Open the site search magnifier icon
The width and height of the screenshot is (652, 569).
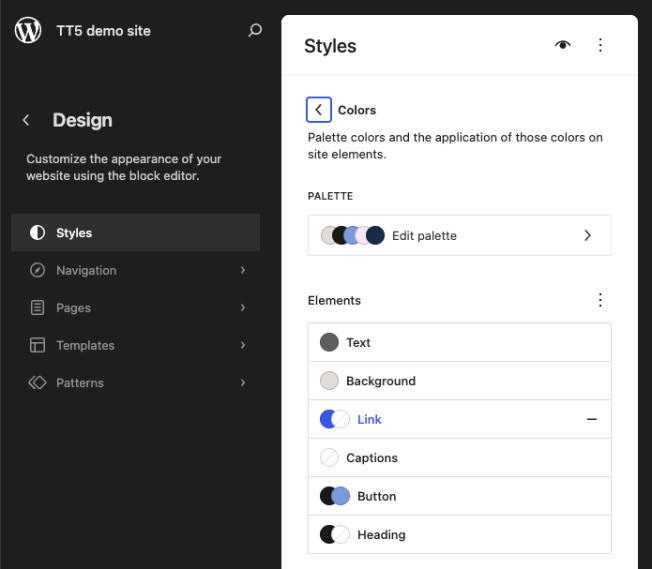tap(255, 30)
